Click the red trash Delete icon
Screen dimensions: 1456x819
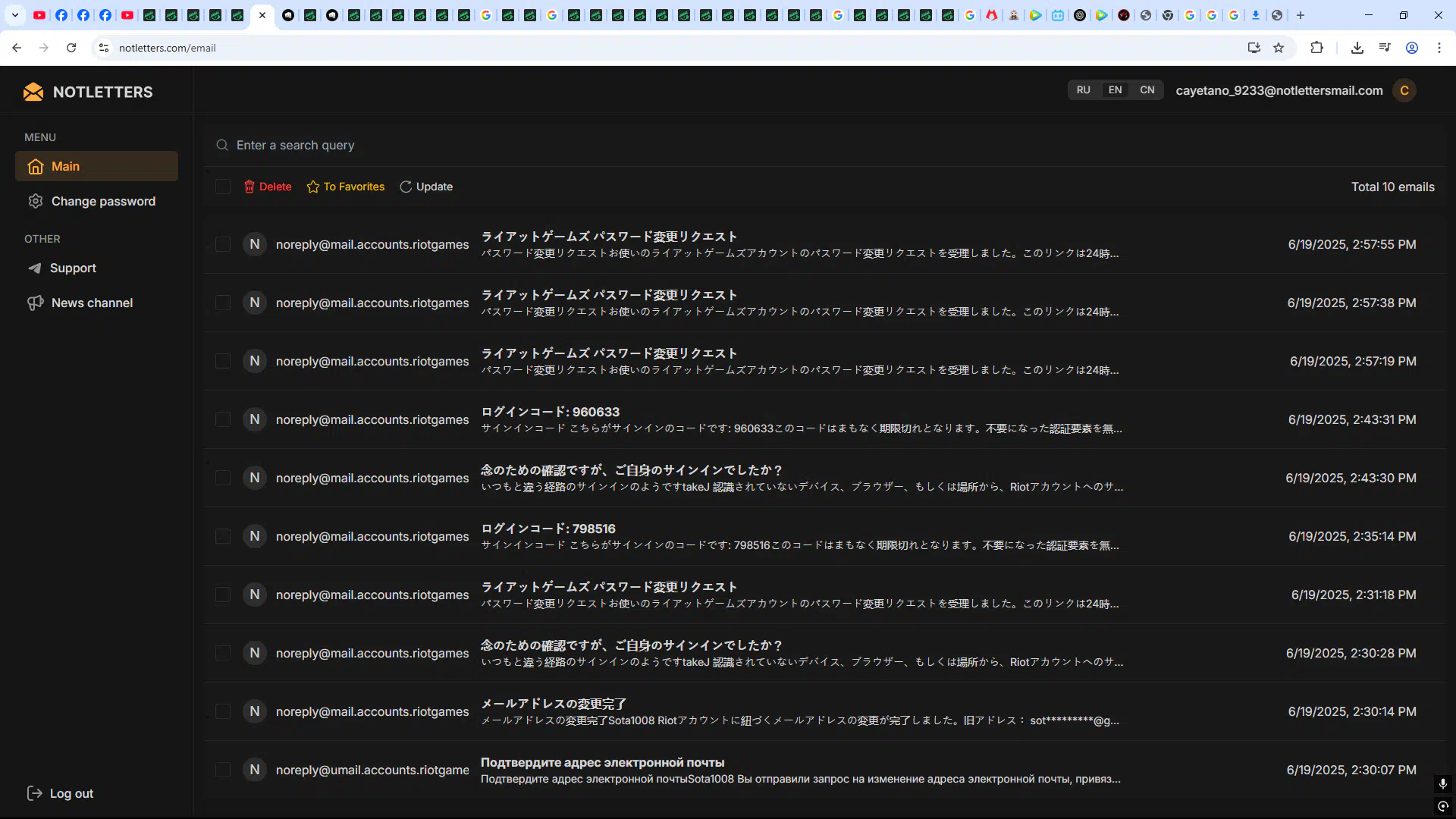click(249, 187)
